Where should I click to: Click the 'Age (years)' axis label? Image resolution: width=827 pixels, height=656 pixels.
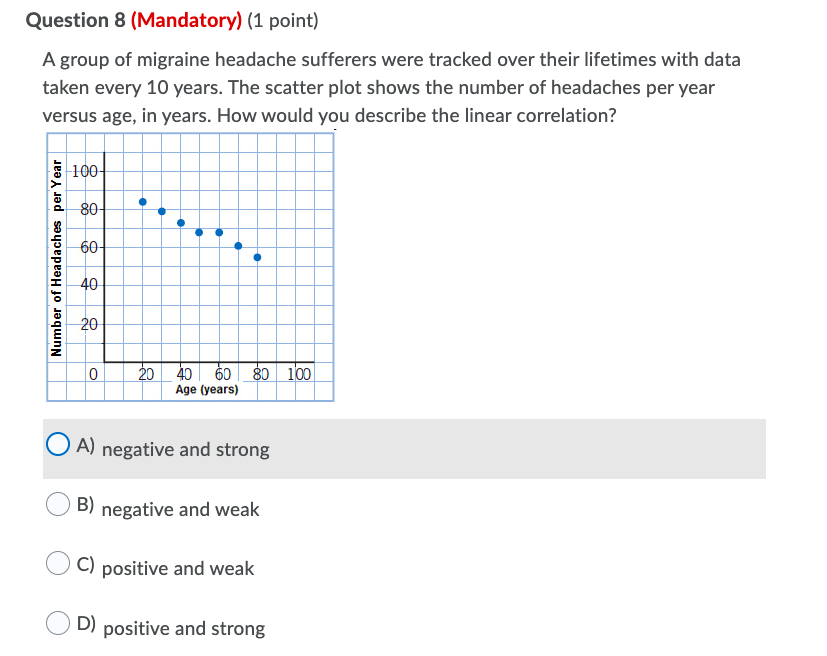point(207,389)
